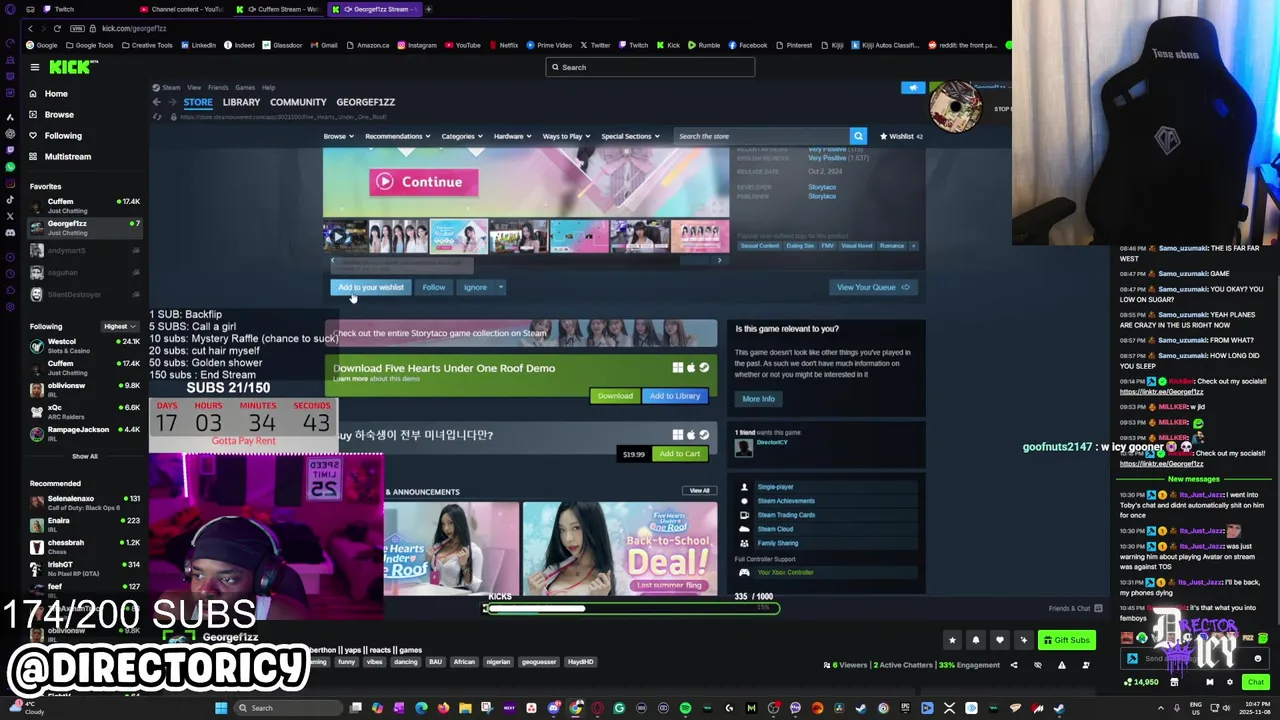Screen dimensions: 1280x720
Task: Open Discord in browser sidebar
Action: coord(10,232)
